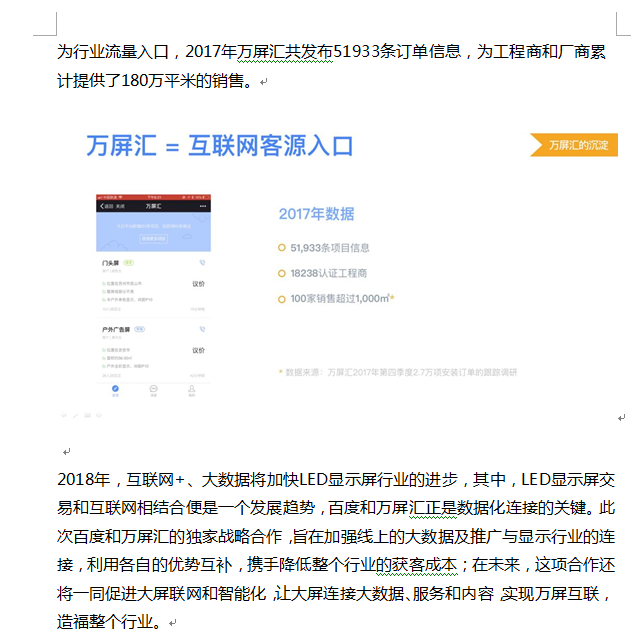The width and height of the screenshot is (631, 635).
Task: Click the three-dot menu in the phone header
Action: click(203, 206)
